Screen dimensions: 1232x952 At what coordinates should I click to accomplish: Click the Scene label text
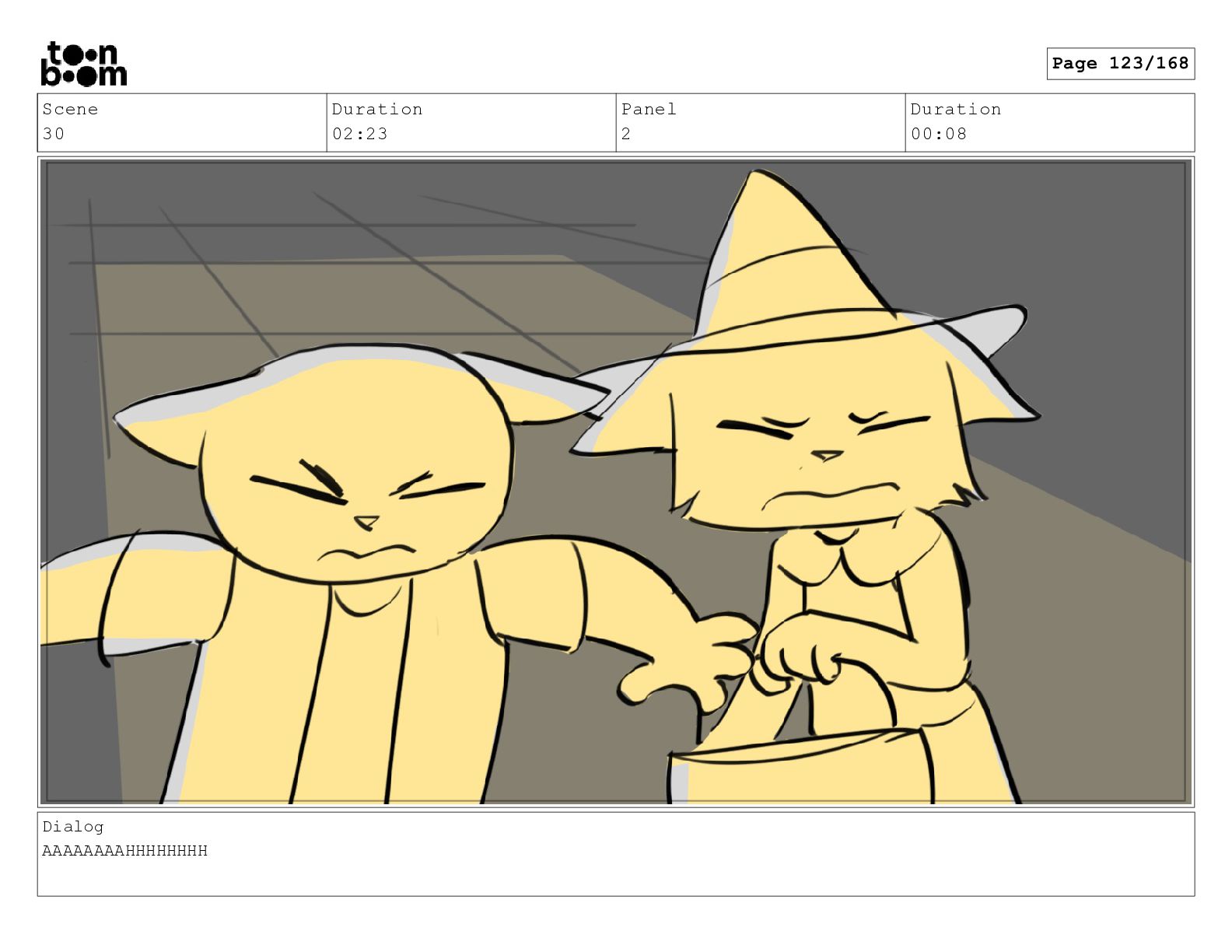click(x=70, y=109)
